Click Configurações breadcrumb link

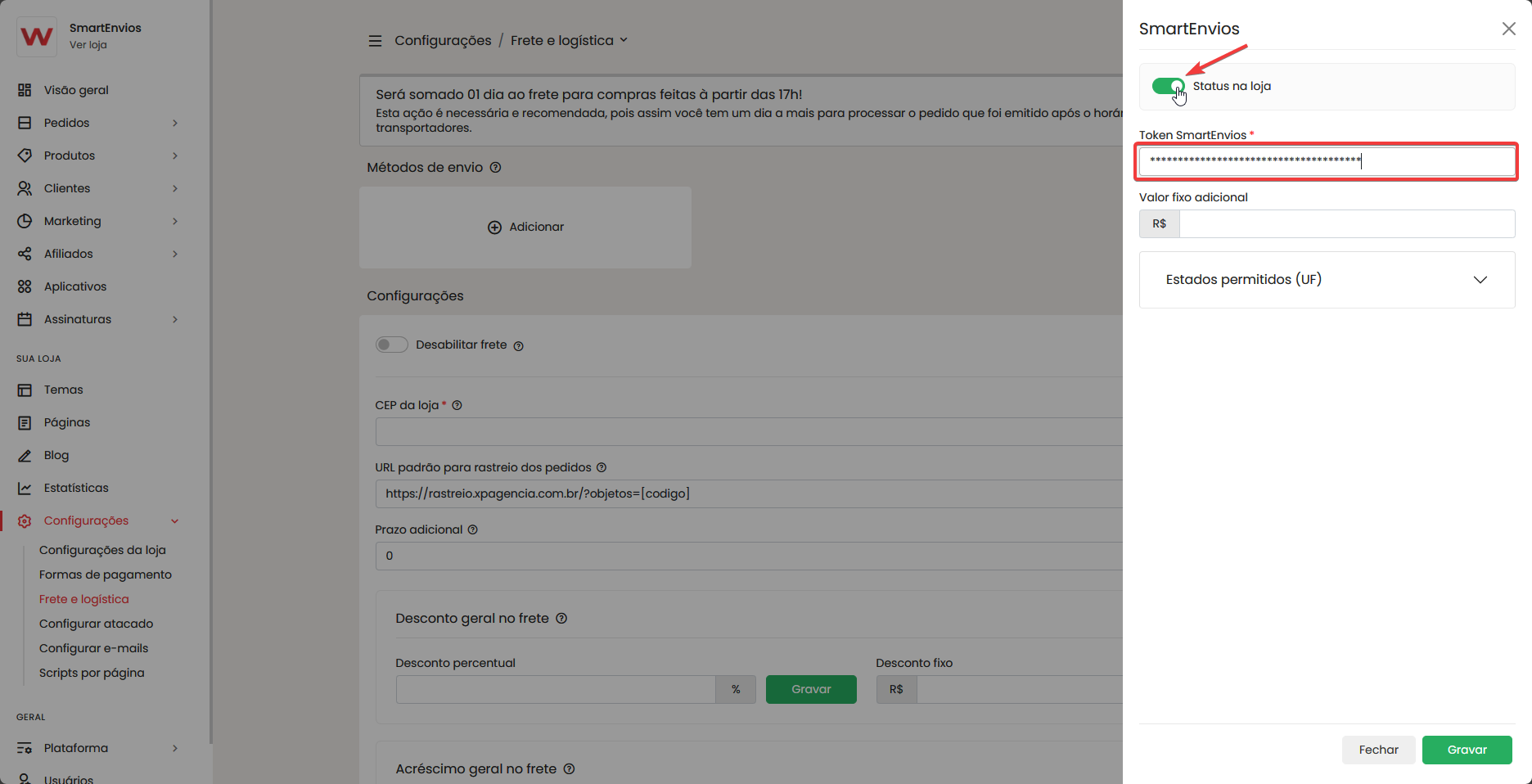click(443, 41)
